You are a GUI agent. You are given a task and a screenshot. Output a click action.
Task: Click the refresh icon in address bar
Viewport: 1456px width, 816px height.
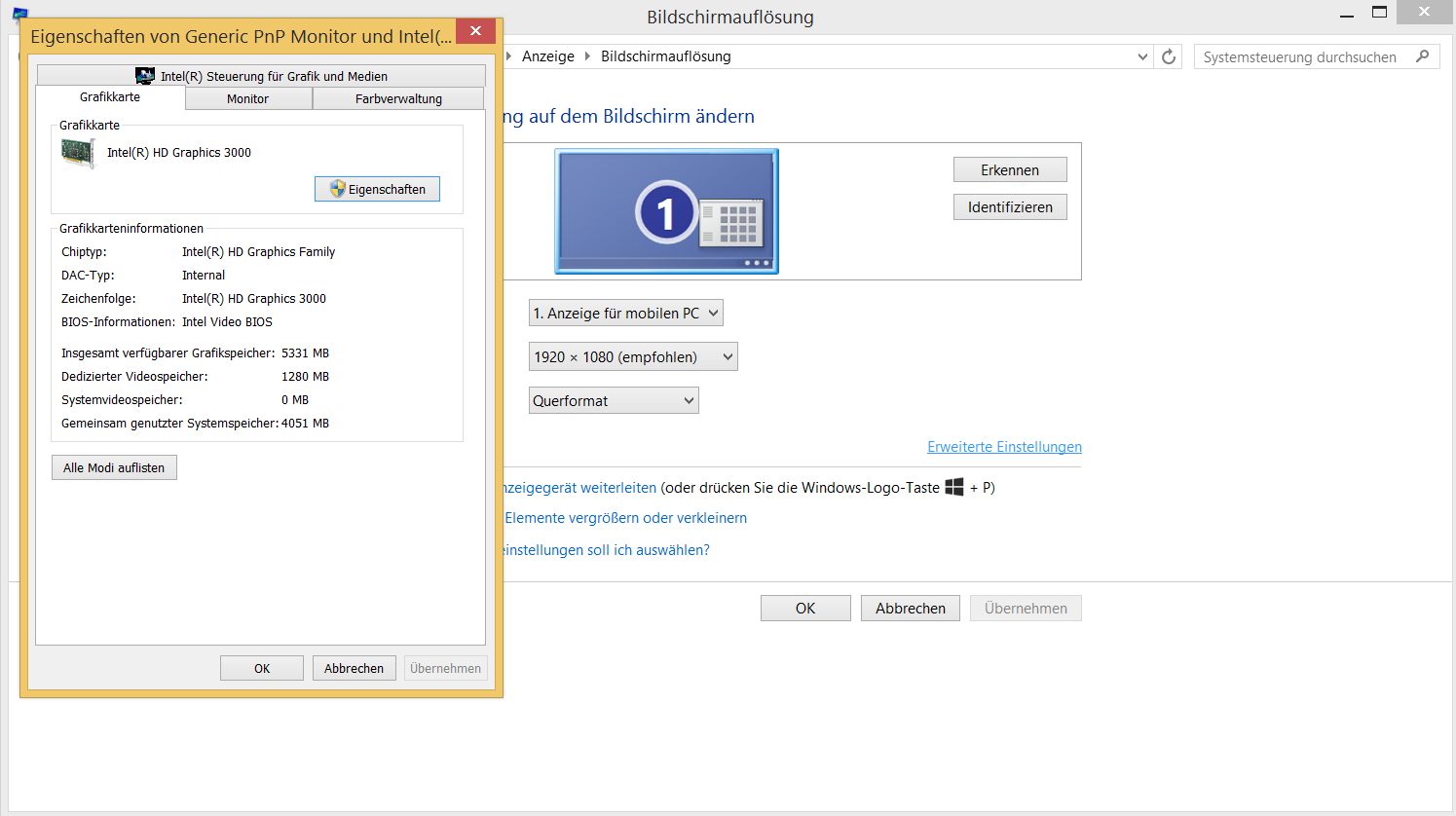1169,56
